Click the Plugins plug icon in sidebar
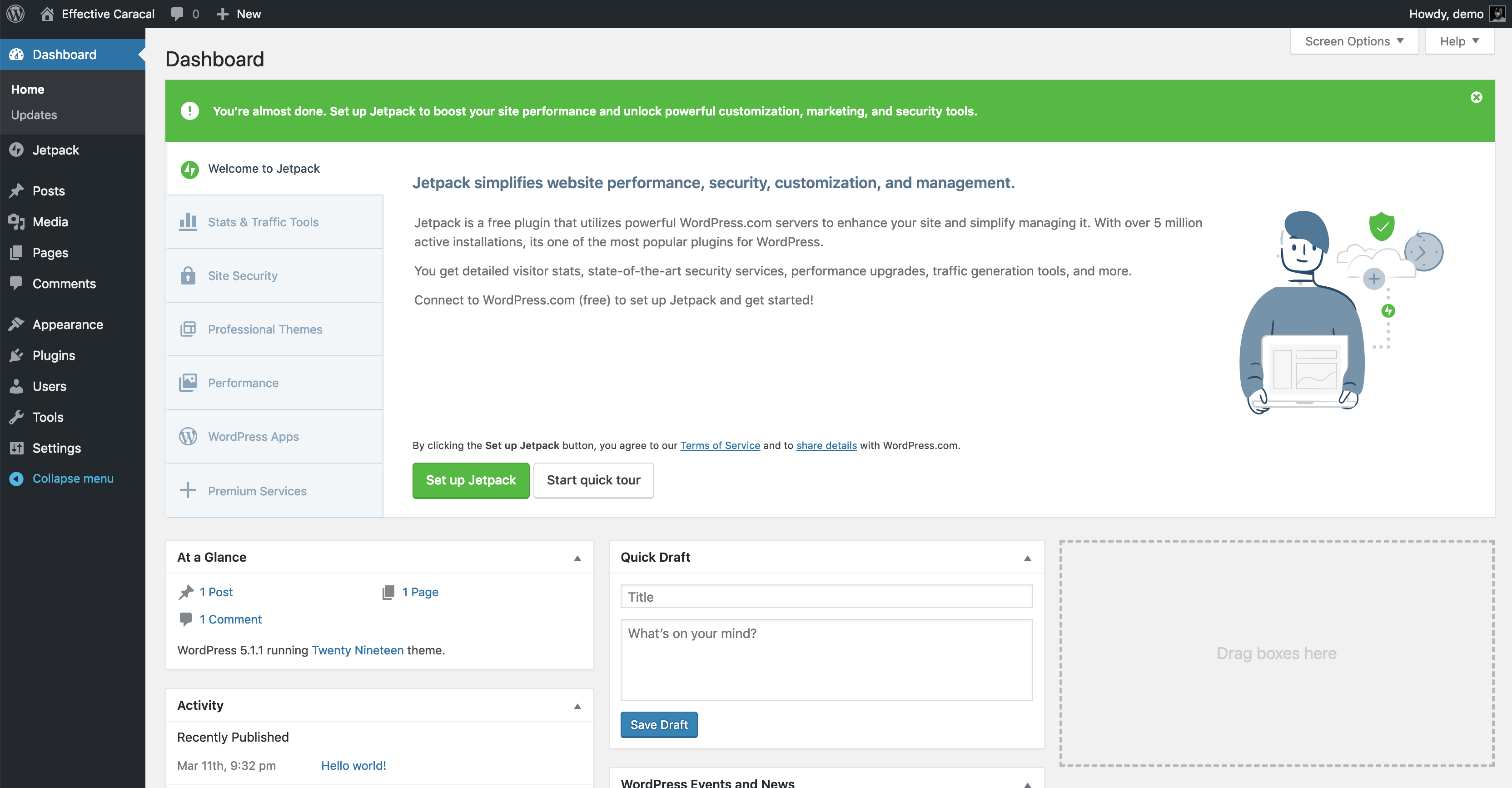This screenshot has height=788, width=1512. (x=16, y=355)
